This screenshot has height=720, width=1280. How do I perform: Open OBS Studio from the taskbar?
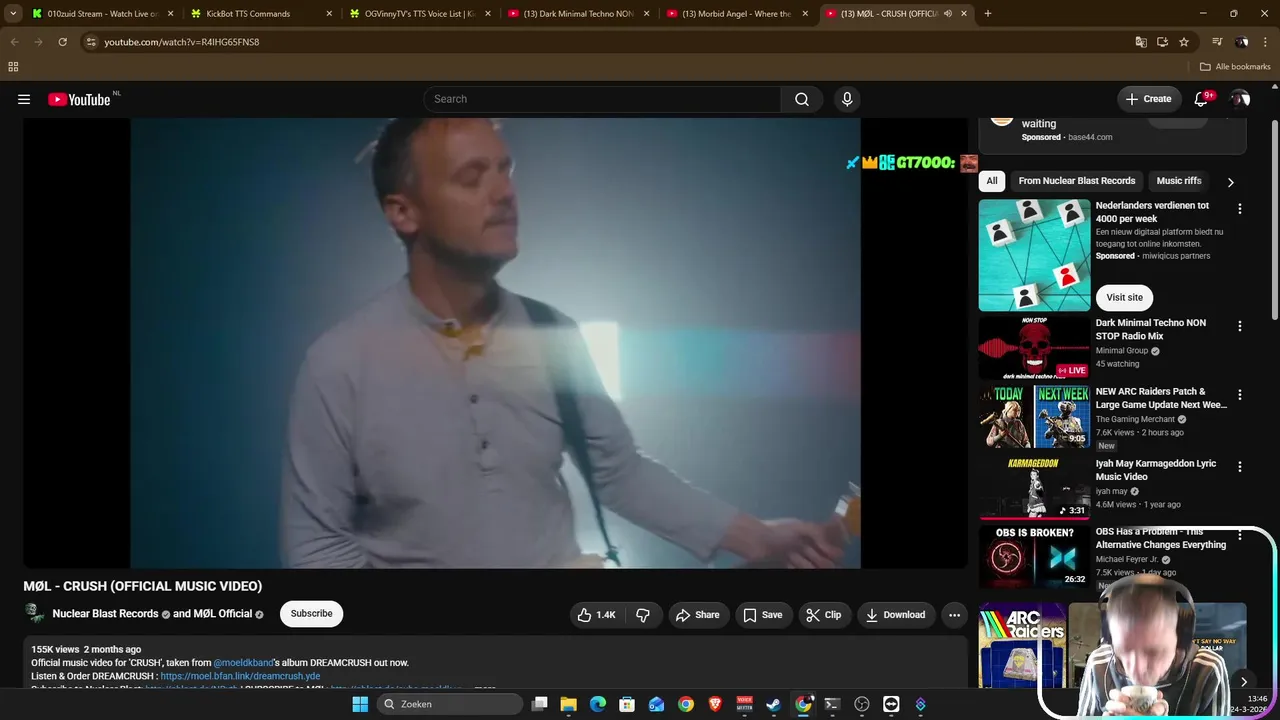click(862, 704)
